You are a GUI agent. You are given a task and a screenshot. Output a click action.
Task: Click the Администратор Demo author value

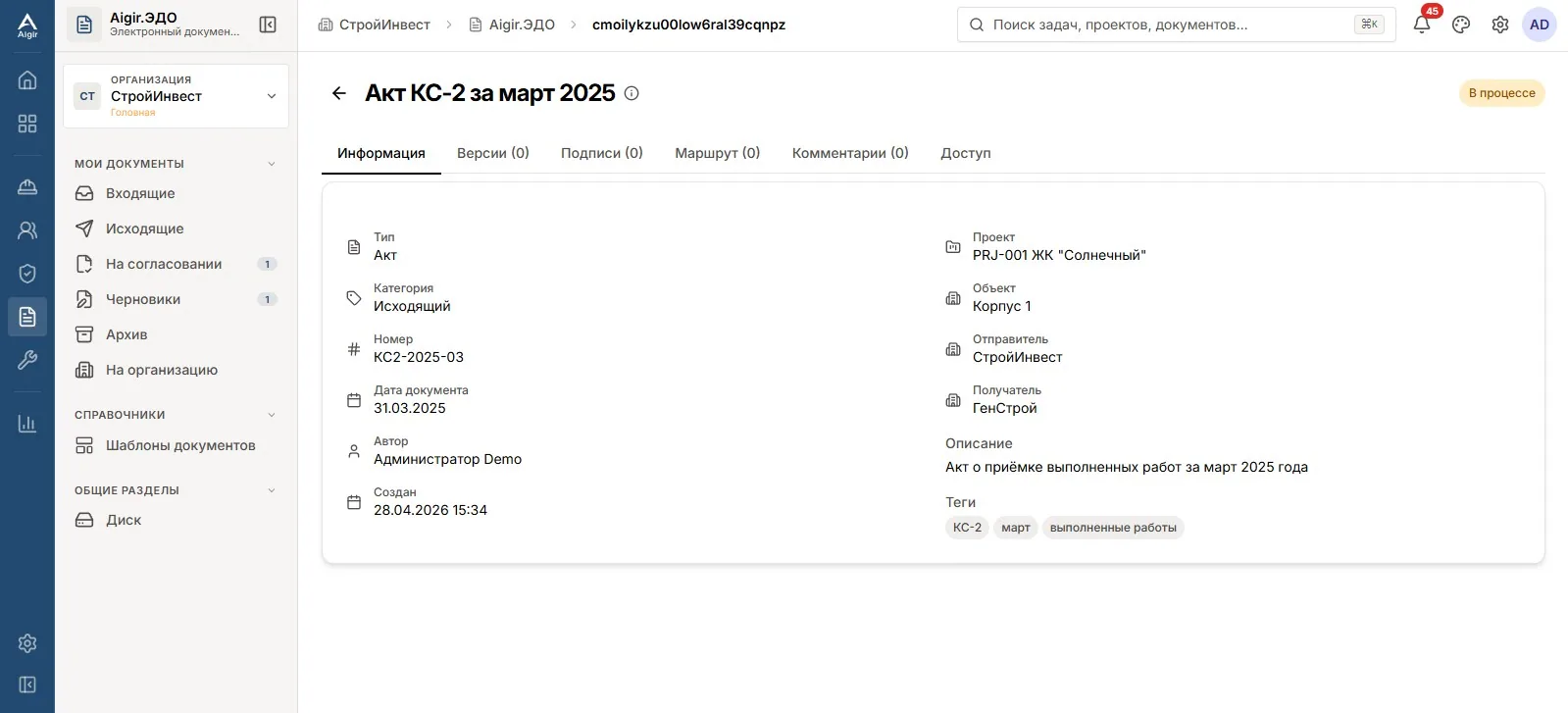coord(447,459)
